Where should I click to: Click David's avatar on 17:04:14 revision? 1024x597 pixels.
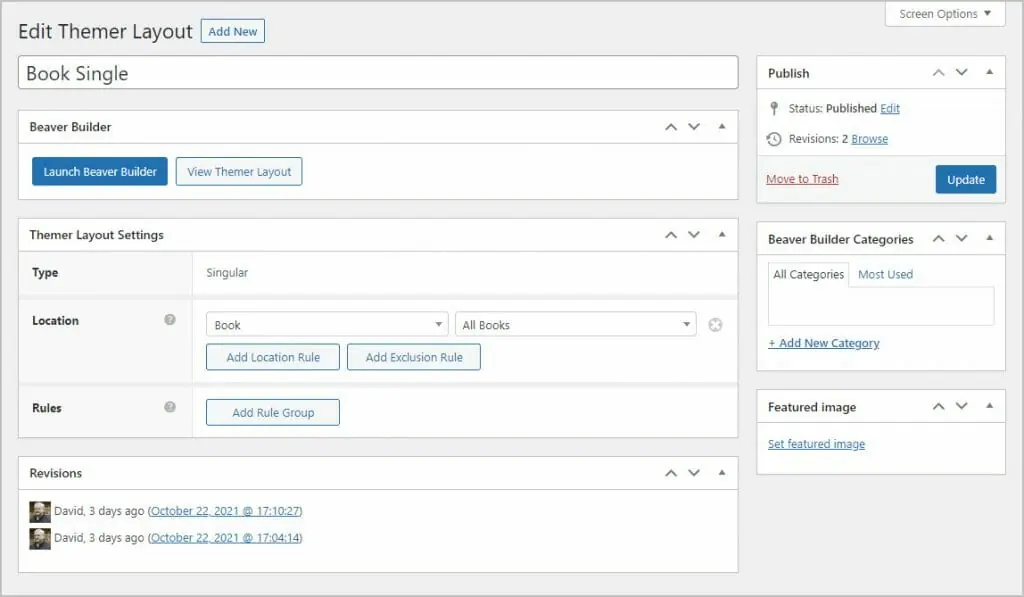coord(40,538)
